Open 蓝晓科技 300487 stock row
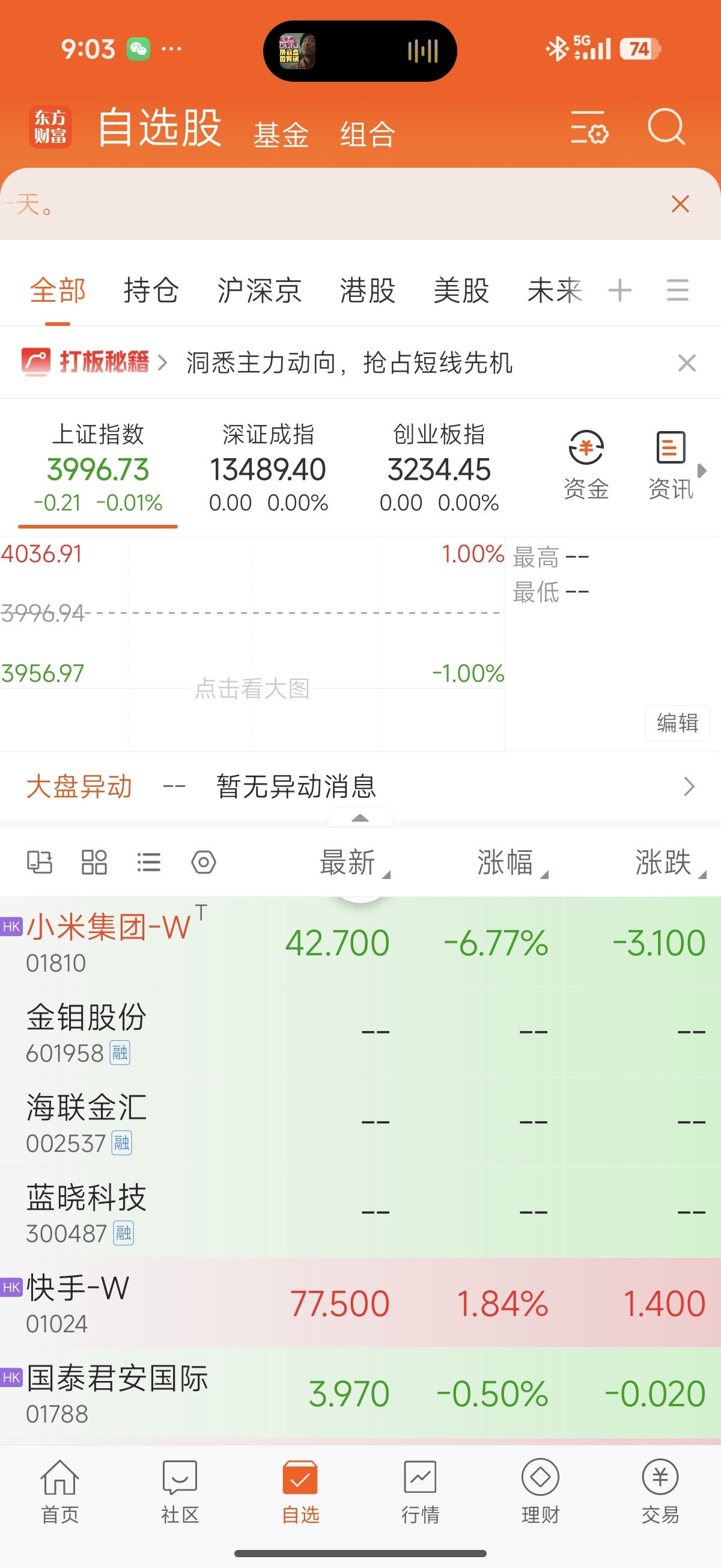 click(360, 1213)
